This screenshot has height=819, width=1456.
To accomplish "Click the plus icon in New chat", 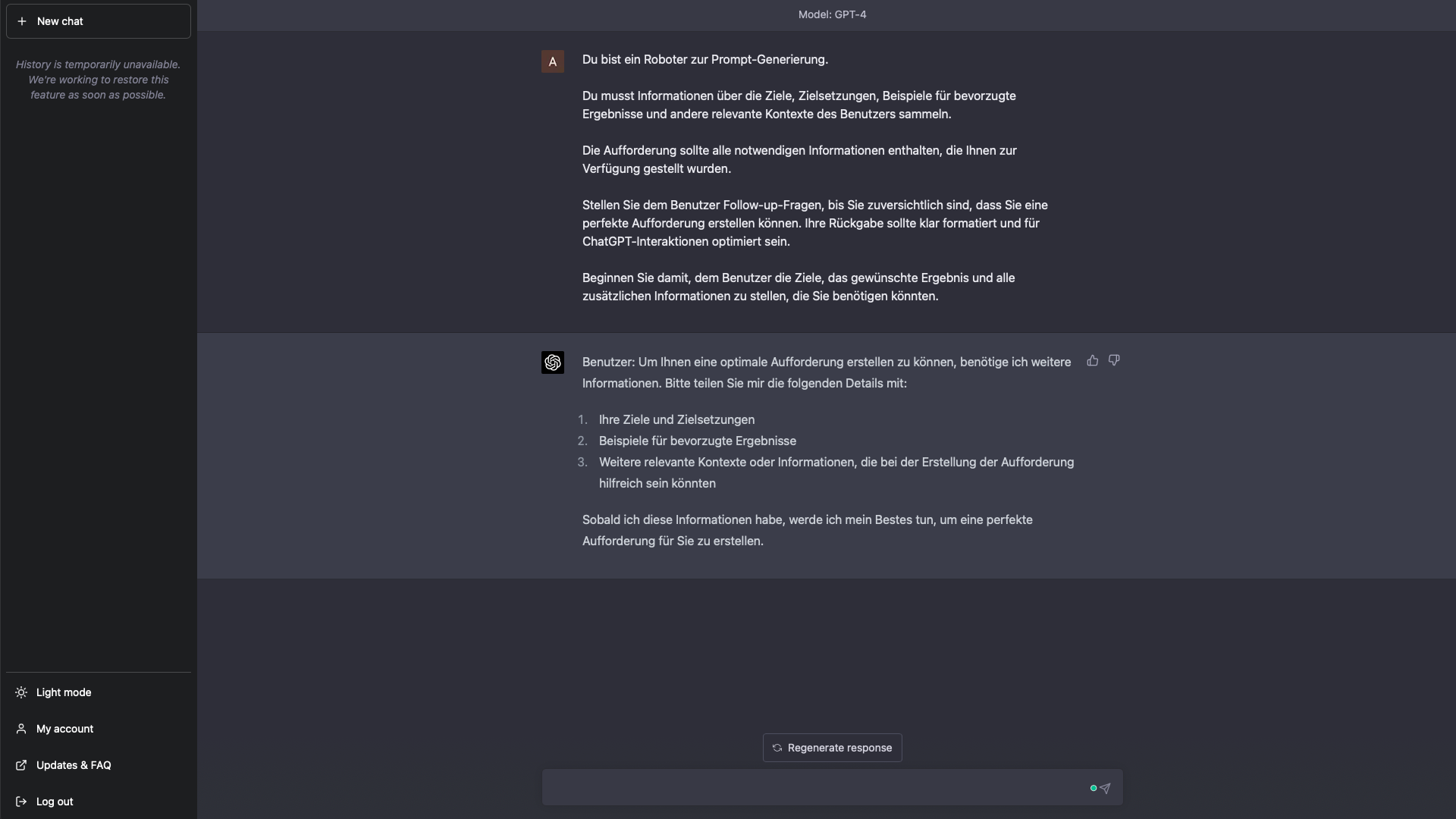I will tap(22, 21).
